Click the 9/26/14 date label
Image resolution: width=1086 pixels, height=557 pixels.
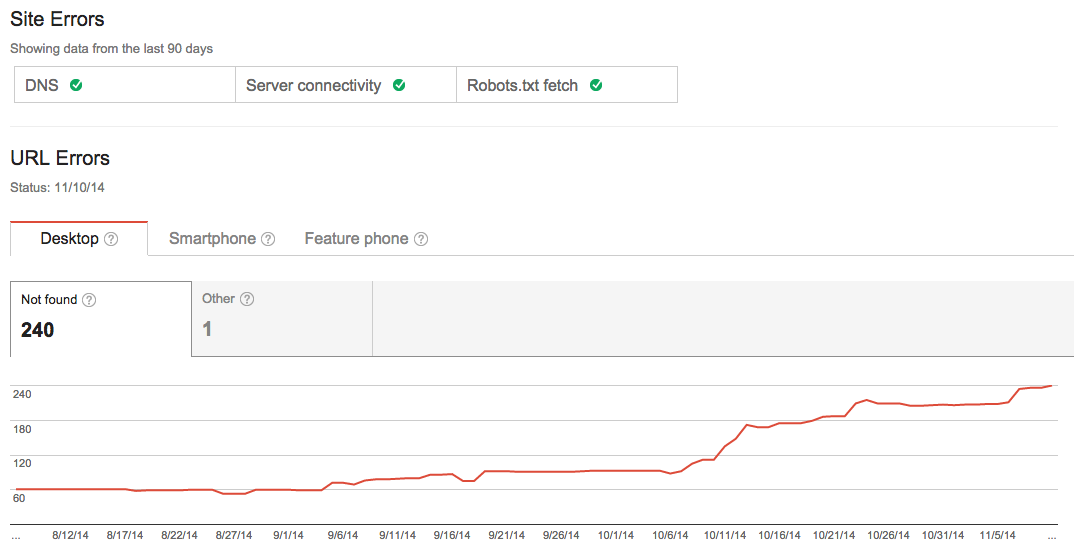tap(561, 536)
